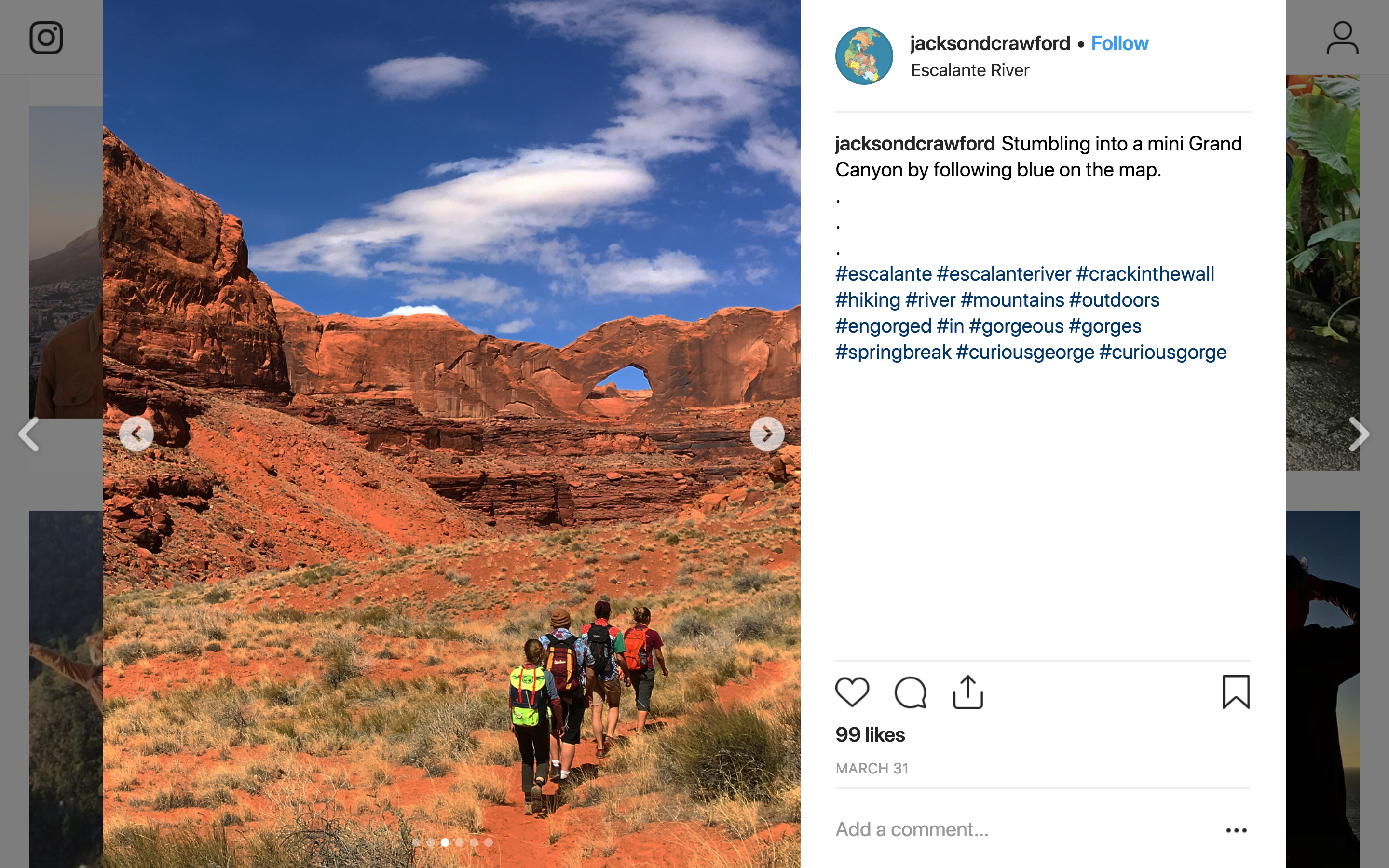This screenshot has height=868, width=1389.
Task: Go to the previous post arrow
Action: pyautogui.click(x=29, y=434)
